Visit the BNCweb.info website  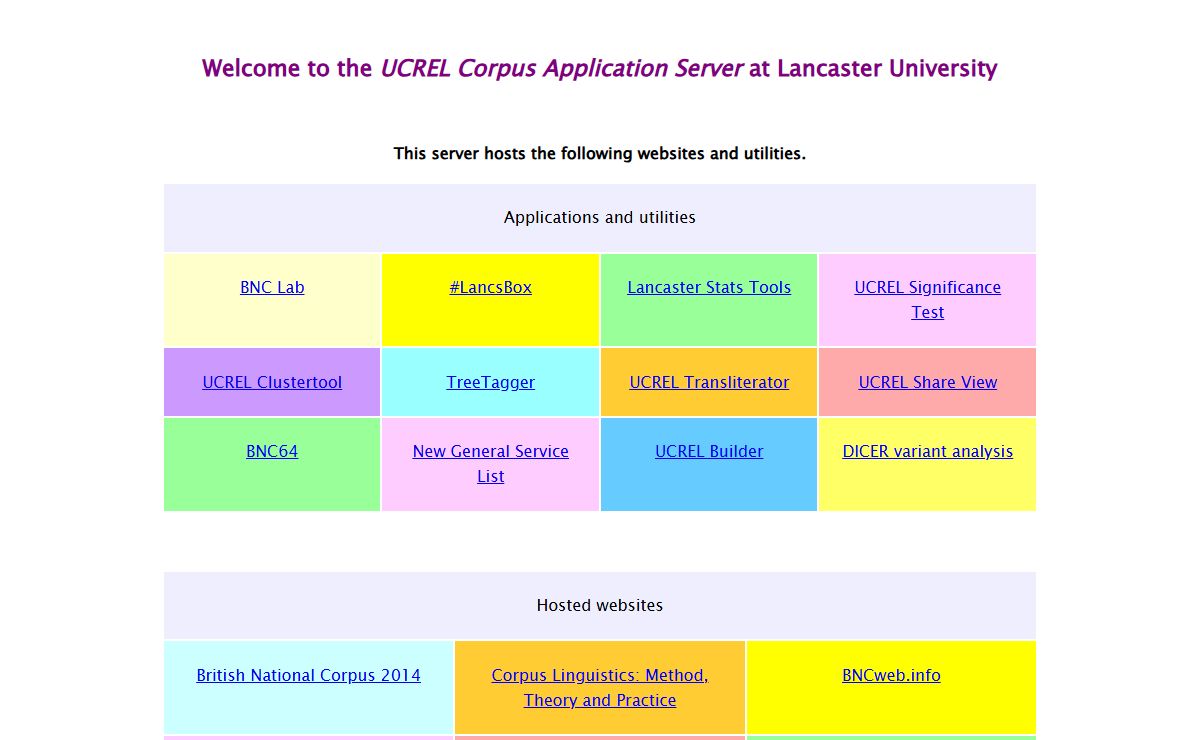click(891, 675)
